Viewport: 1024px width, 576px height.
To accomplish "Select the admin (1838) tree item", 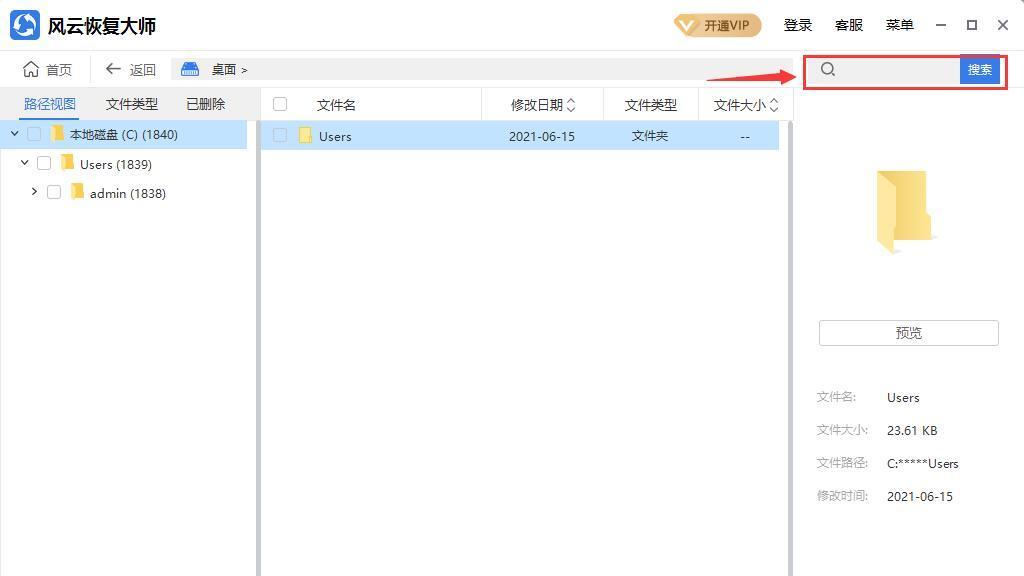I will pyautogui.click(x=127, y=193).
